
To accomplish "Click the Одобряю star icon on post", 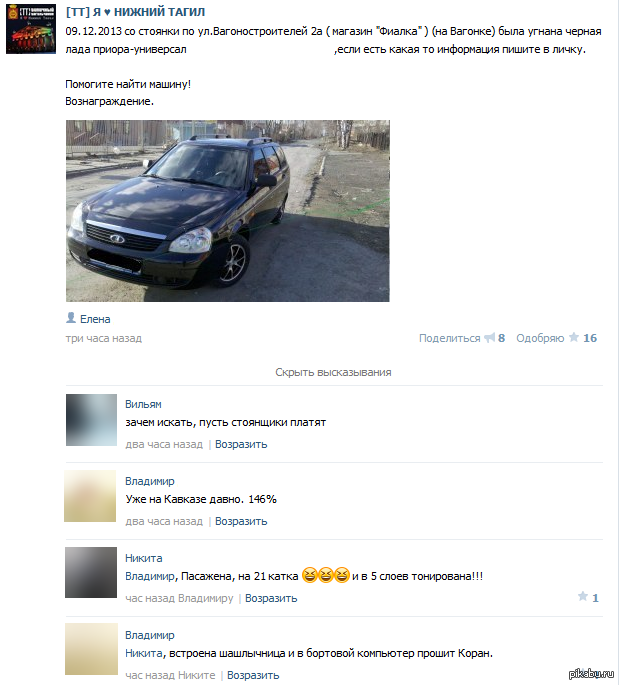I will tap(574, 337).
